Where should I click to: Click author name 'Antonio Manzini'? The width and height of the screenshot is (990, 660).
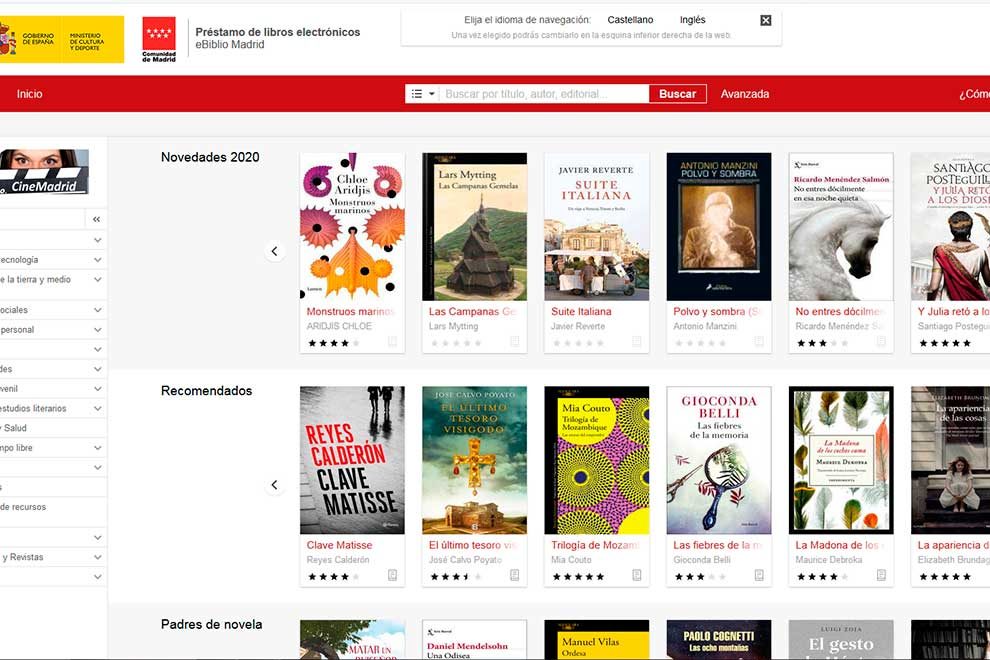point(705,327)
